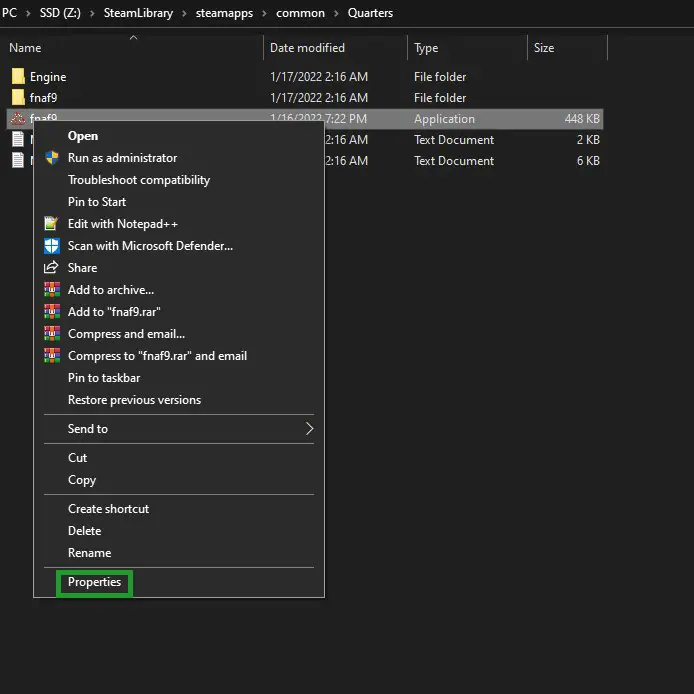Sort by the Type column header
The height and width of the screenshot is (694, 694).
[x=426, y=48]
